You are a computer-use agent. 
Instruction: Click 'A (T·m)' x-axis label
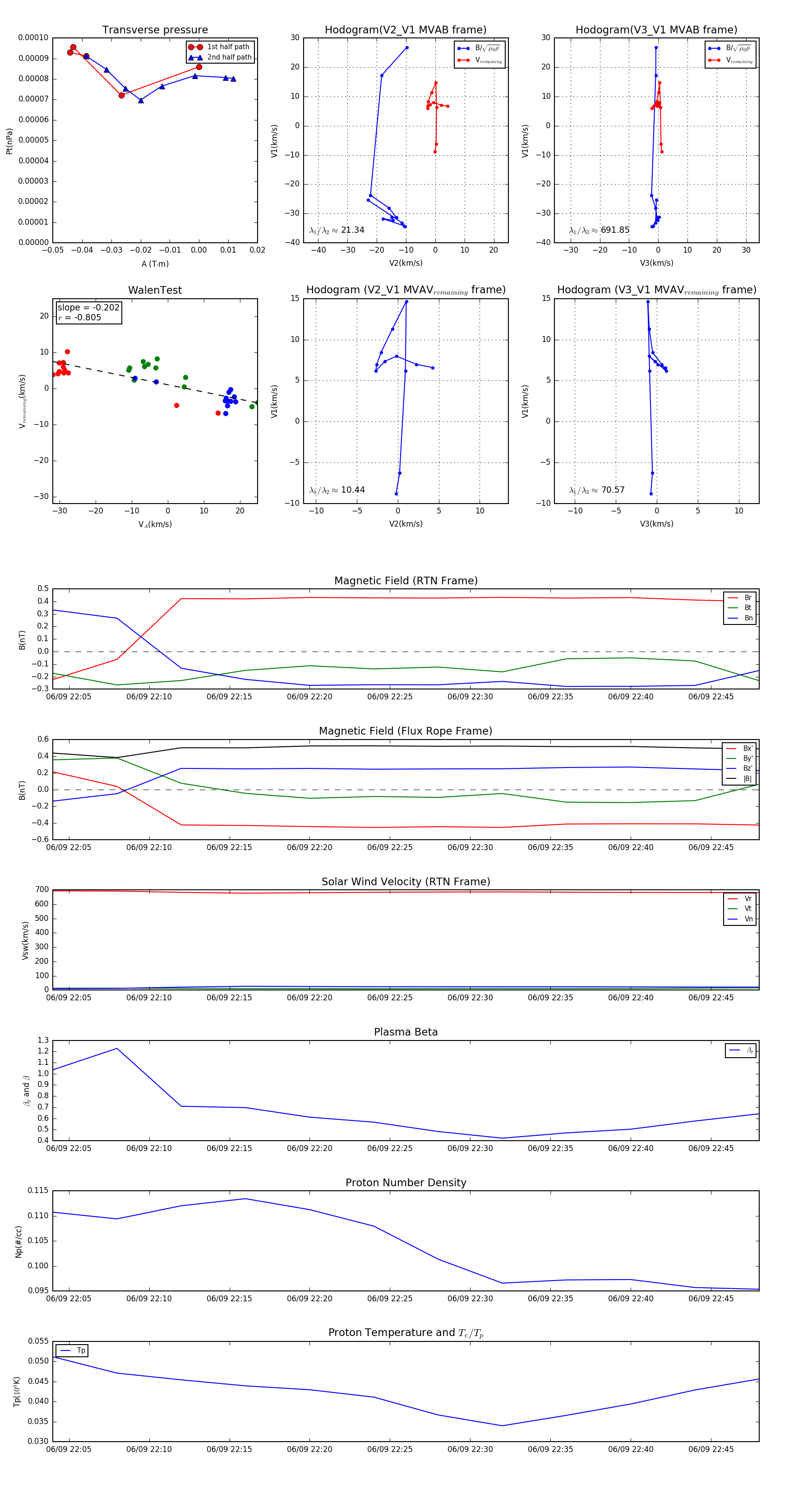click(x=155, y=264)
